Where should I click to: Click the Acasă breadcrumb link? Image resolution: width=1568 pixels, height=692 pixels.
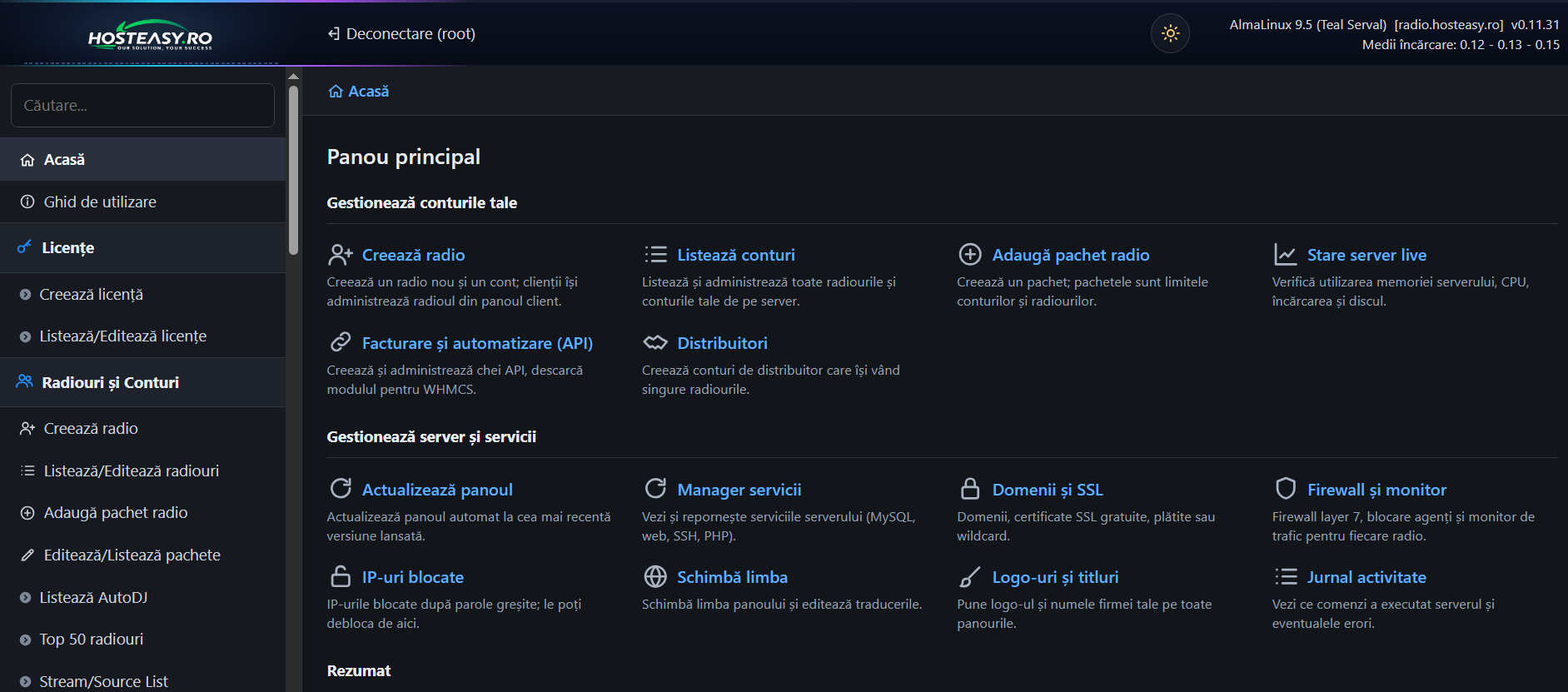coord(359,92)
